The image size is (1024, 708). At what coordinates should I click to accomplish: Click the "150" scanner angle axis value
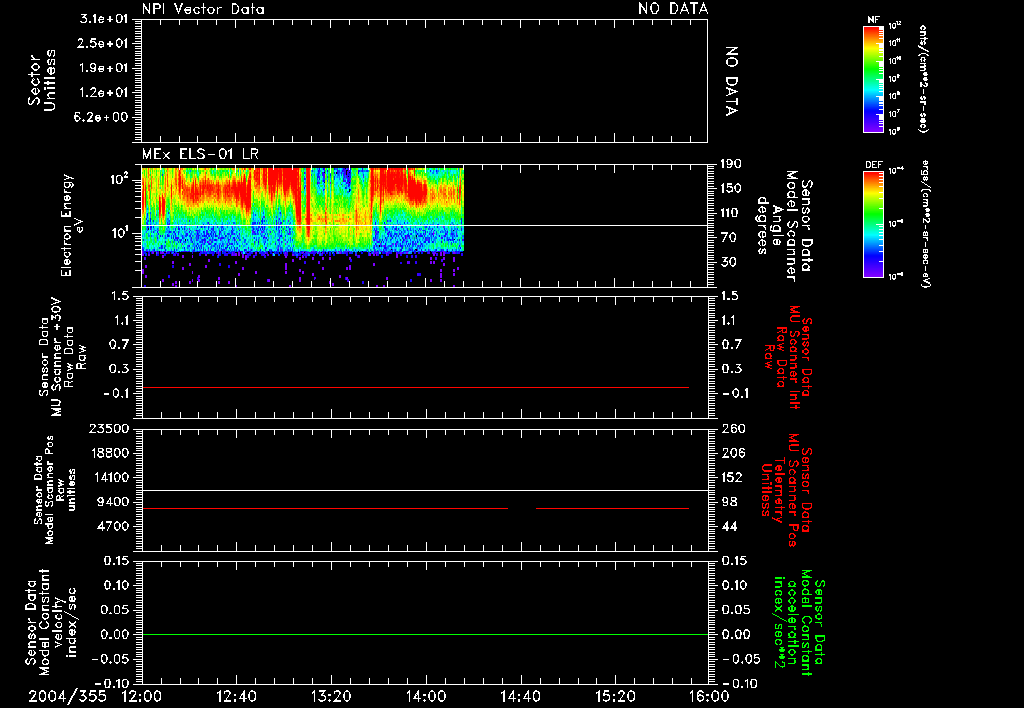[x=731, y=188]
